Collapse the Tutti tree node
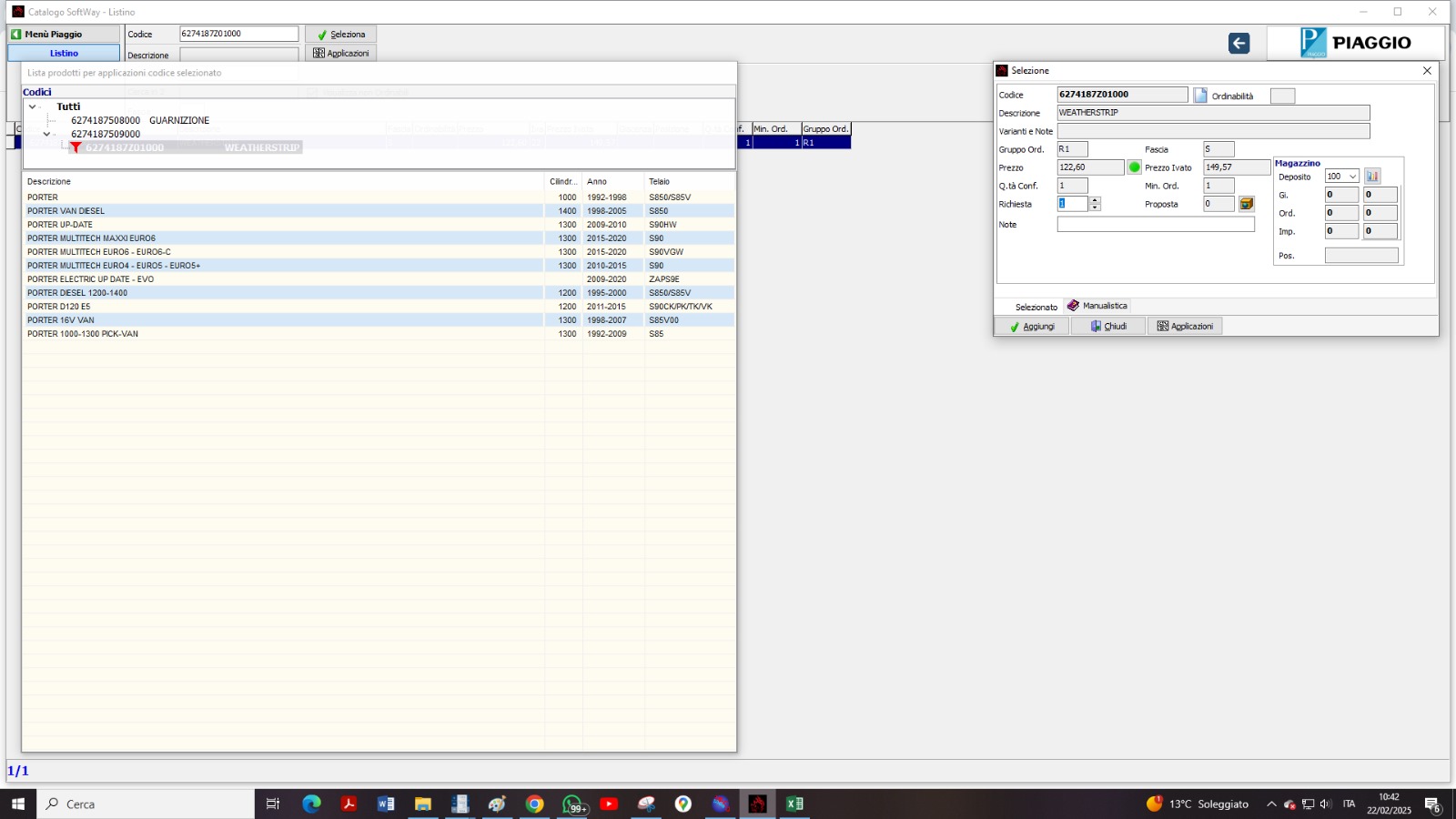The image size is (1456, 819). pyautogui.click(x=33, y=106)
